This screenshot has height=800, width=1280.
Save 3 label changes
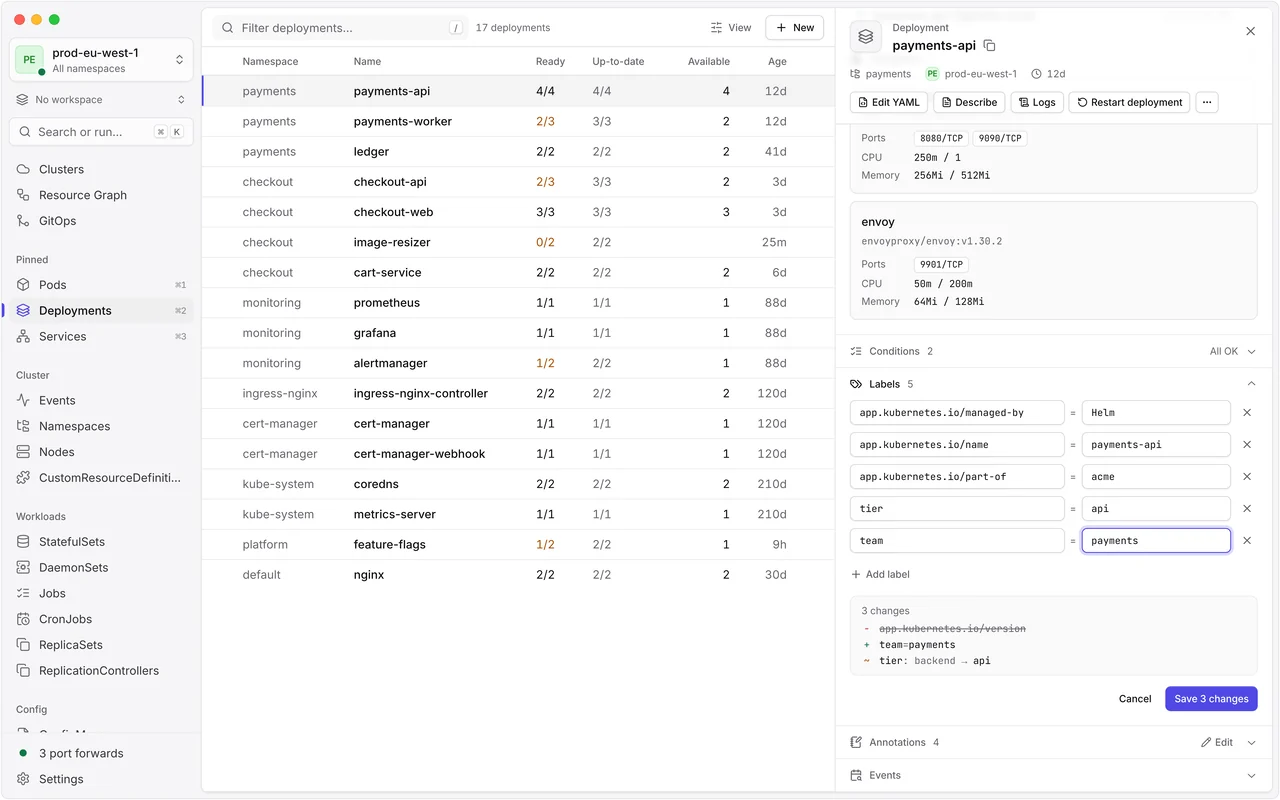(1211, 699)
